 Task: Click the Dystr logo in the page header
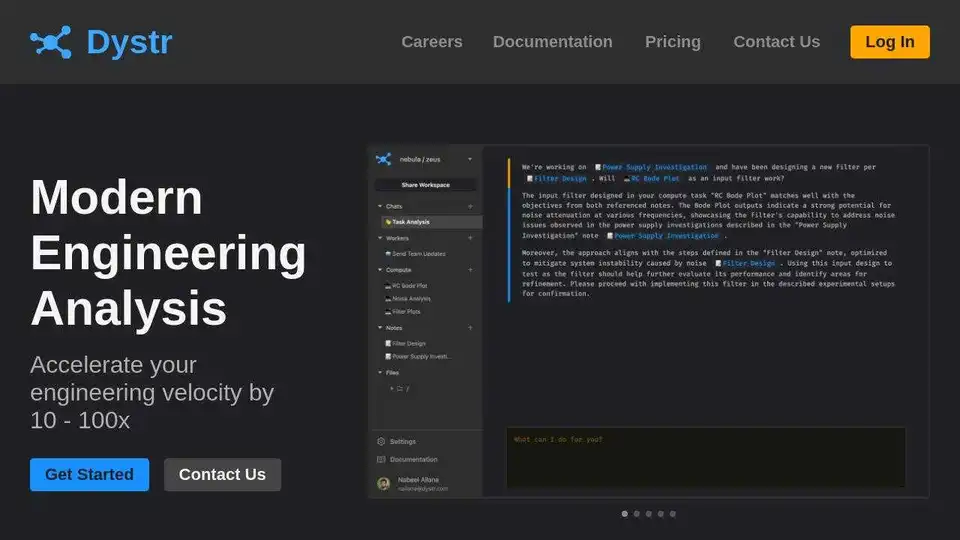[x=101, y=42]
